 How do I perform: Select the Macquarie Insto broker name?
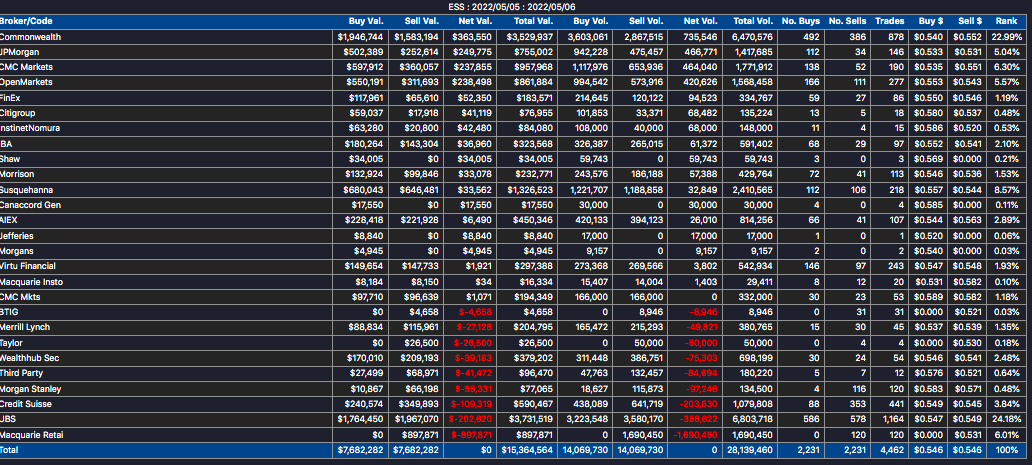pyautogui.click(x=30, y=281)
